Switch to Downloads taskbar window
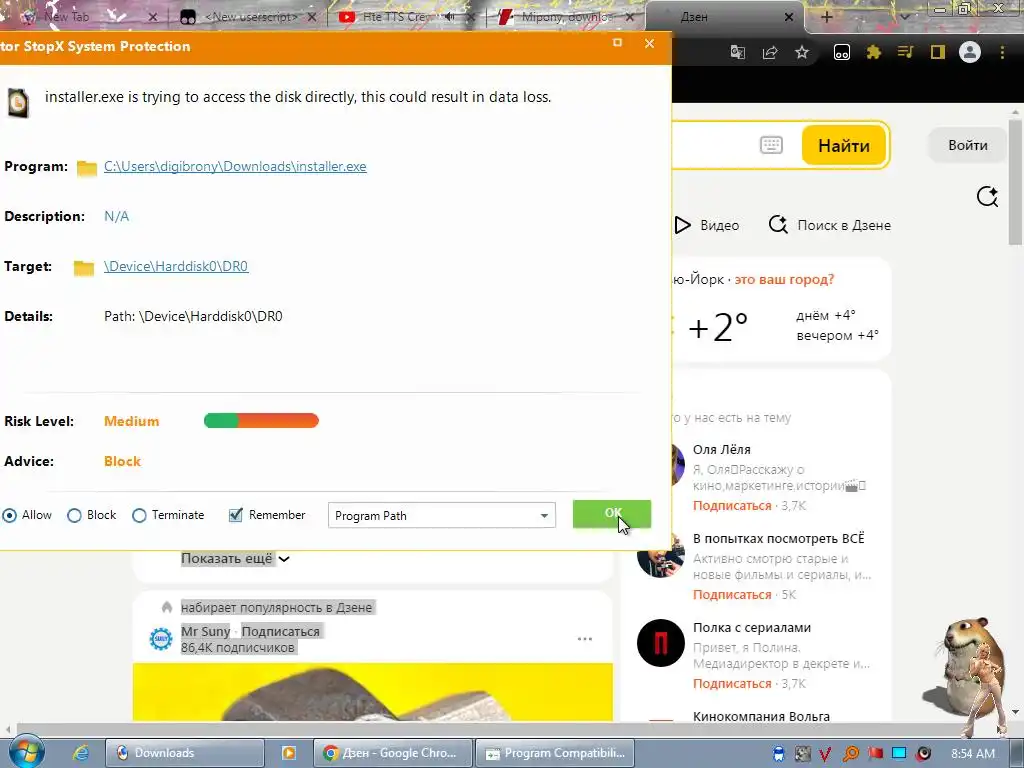Viewport: 1024px width, 768px height. pyautogui.click(x=185, y=753)
